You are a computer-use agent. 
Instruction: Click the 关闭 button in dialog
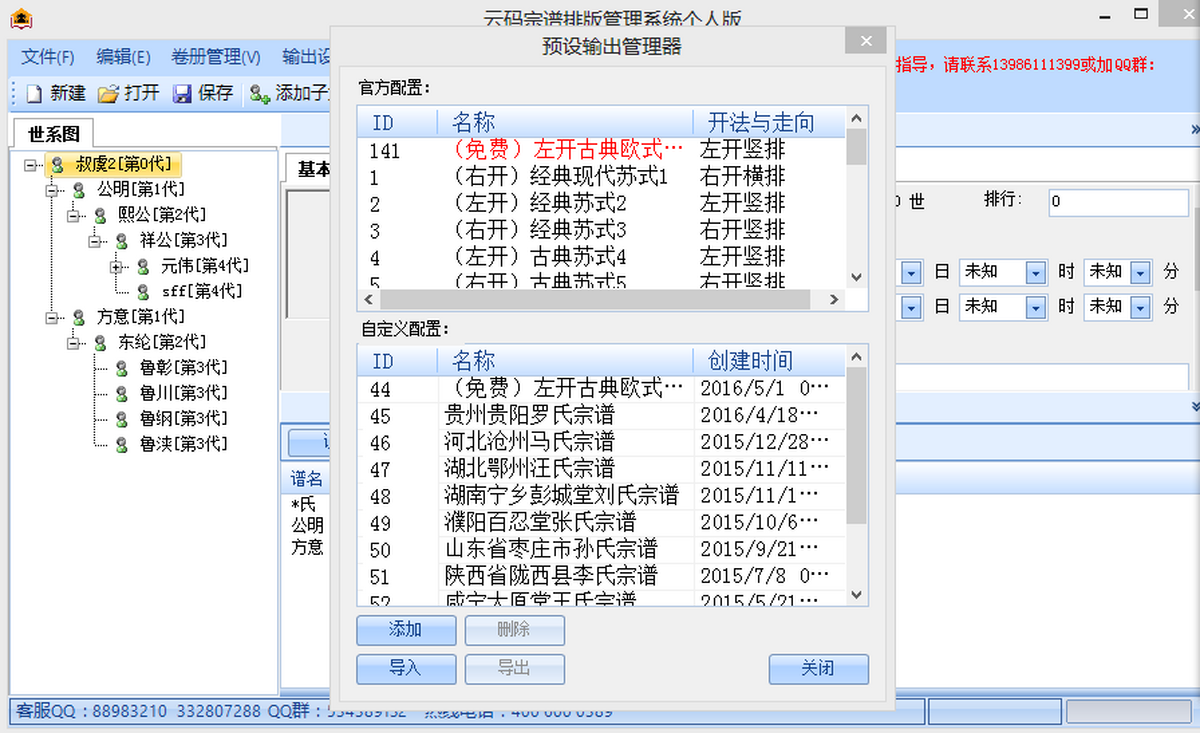pos(818,669)
